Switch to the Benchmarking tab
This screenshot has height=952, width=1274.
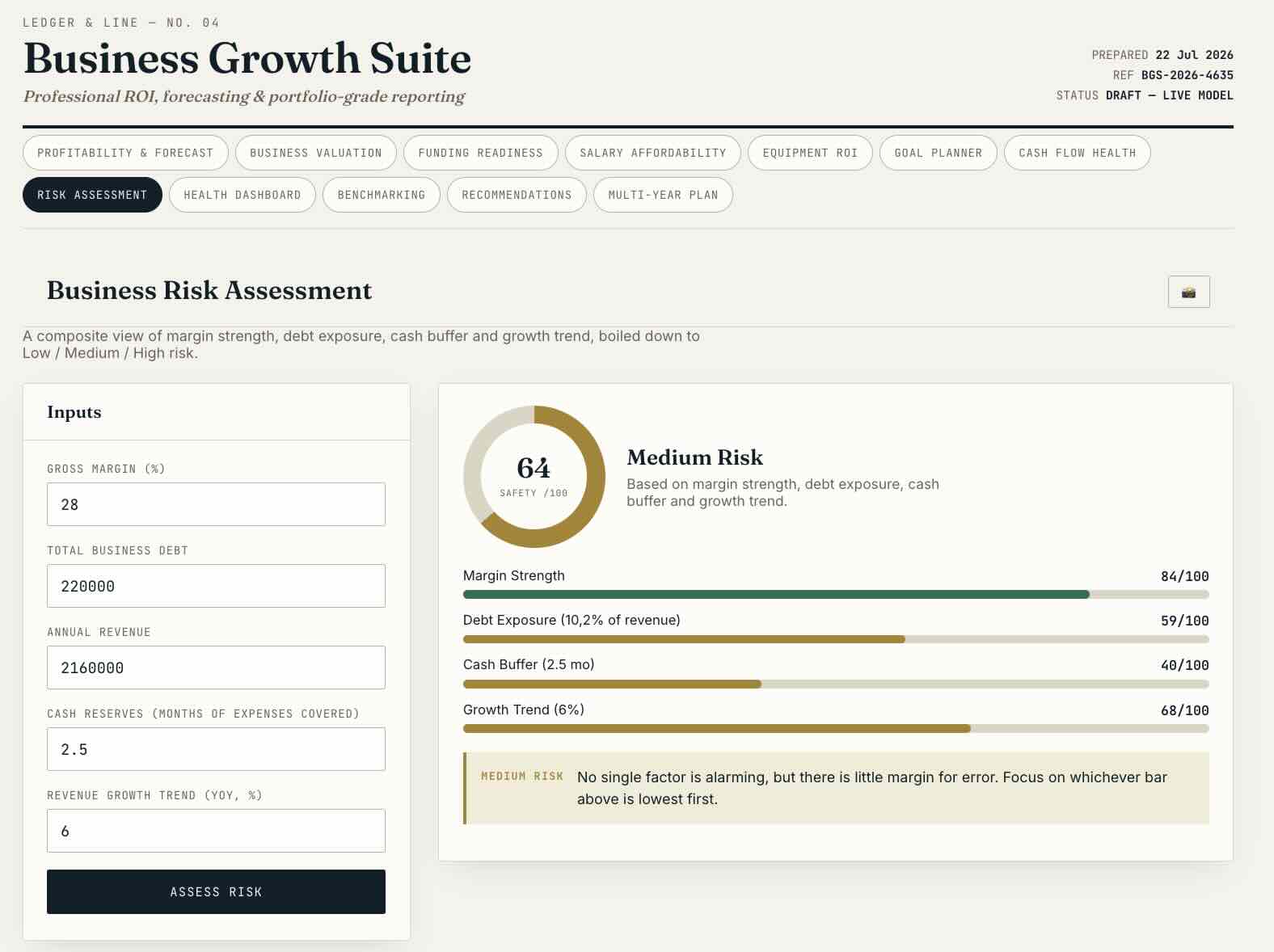pos(382,195)
